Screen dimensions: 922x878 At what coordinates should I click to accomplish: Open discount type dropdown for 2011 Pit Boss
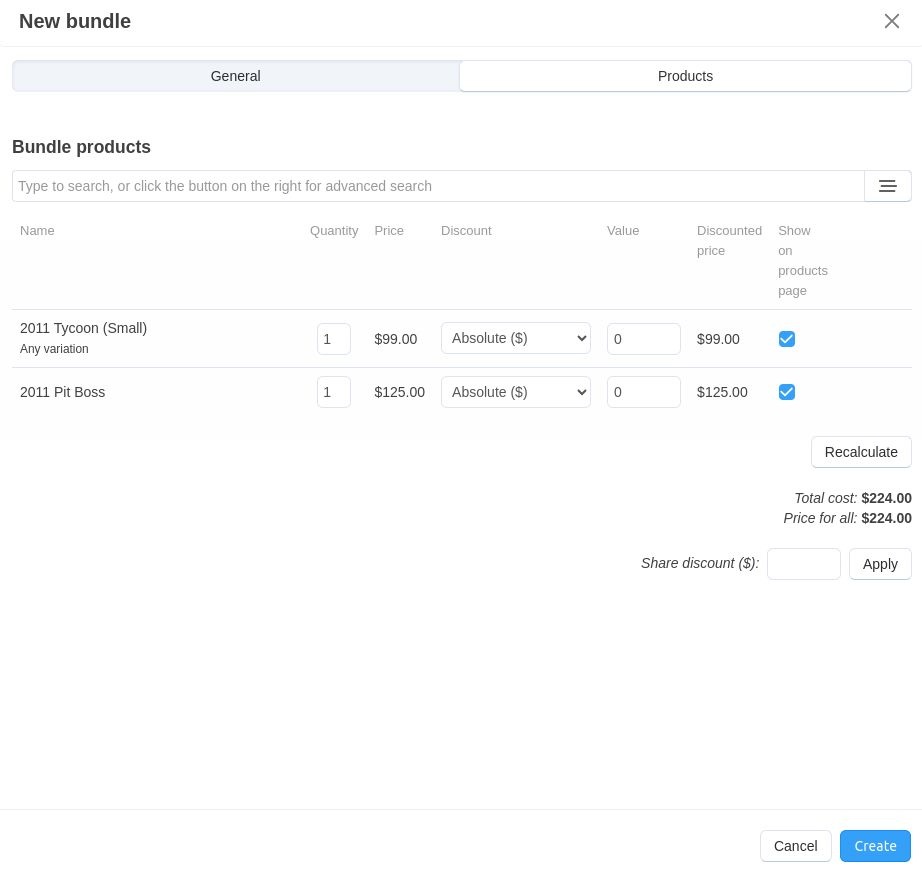(516, 392)
